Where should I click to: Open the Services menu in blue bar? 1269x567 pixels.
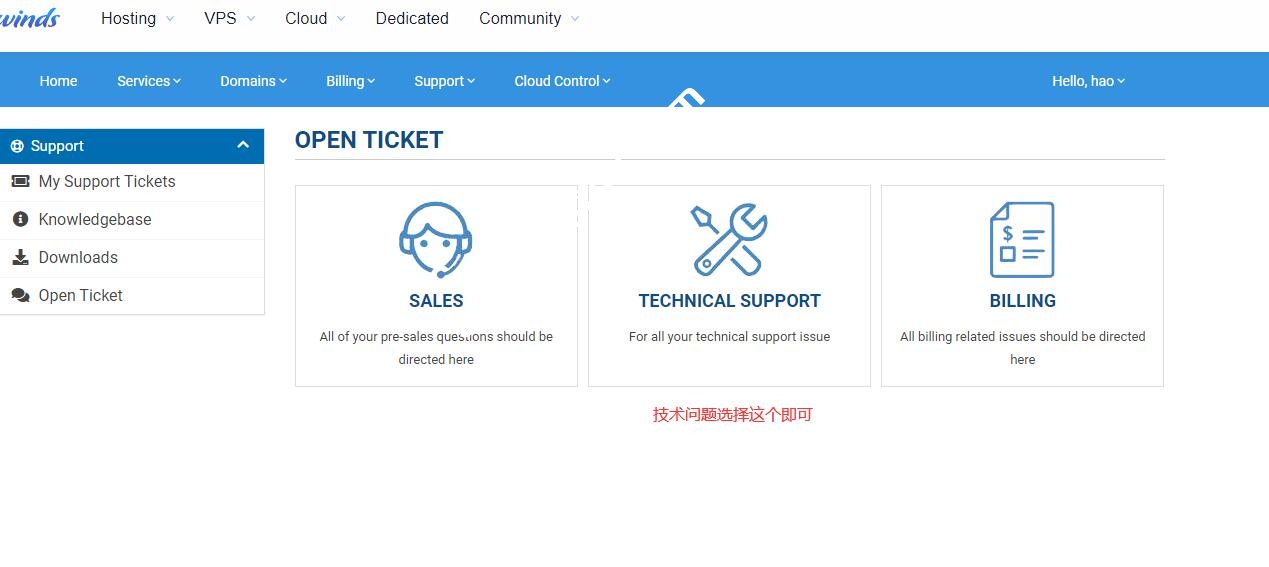click(149, 81)
